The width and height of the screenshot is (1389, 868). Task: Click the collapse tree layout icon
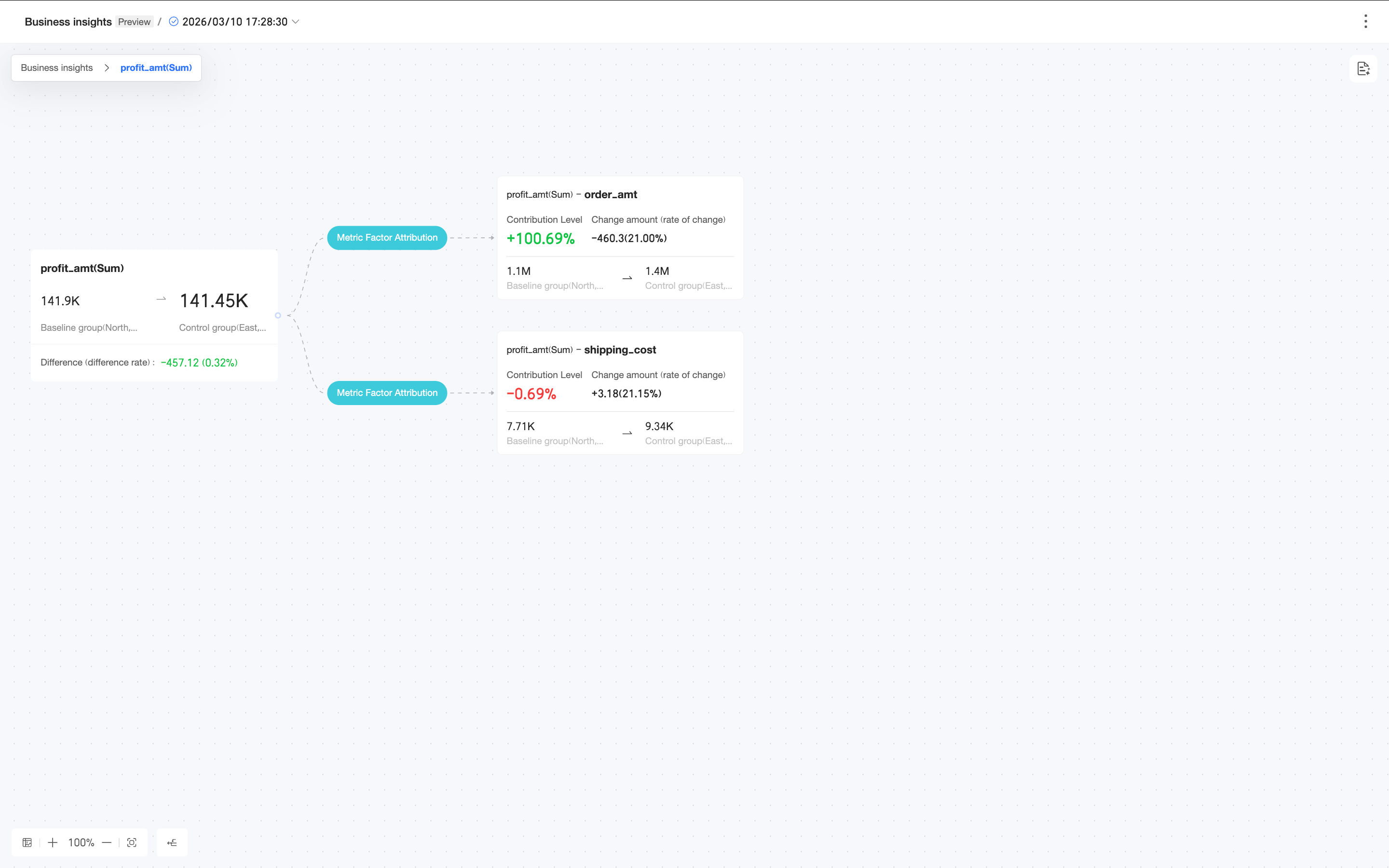(172, 842)
